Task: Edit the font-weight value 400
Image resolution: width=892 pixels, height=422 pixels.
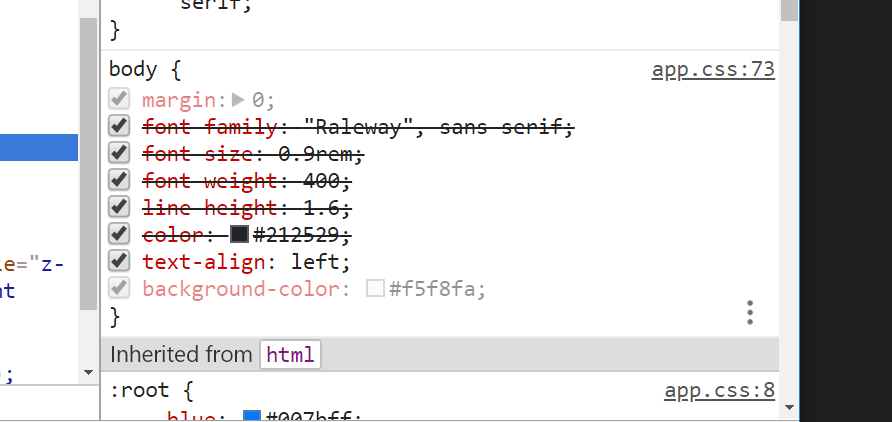Action: pos(321,181)
